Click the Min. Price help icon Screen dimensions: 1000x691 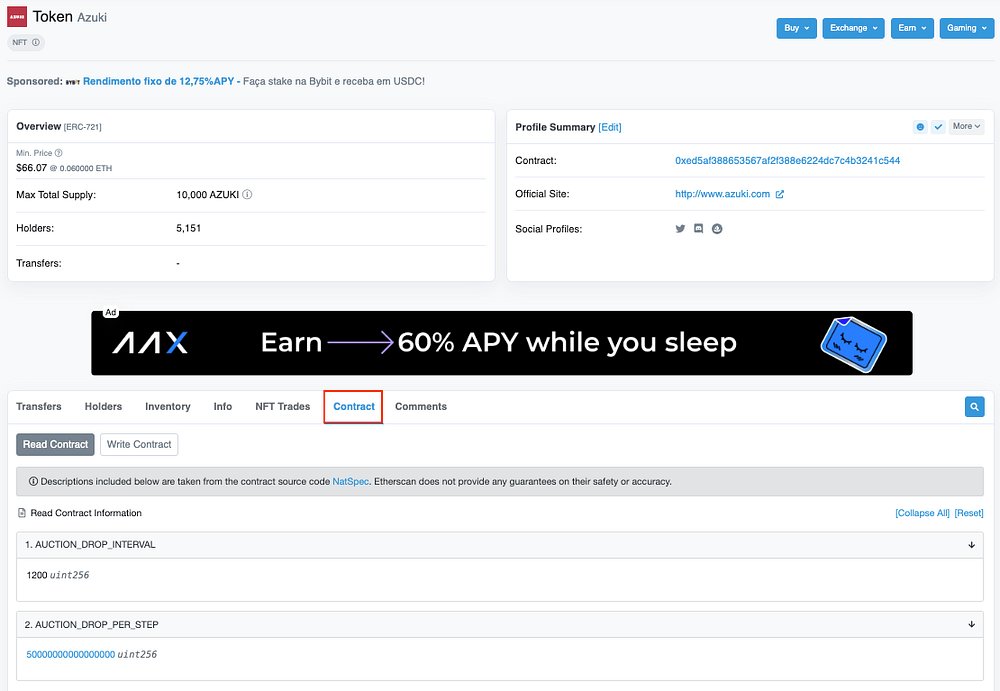click(x=59, y=153)
